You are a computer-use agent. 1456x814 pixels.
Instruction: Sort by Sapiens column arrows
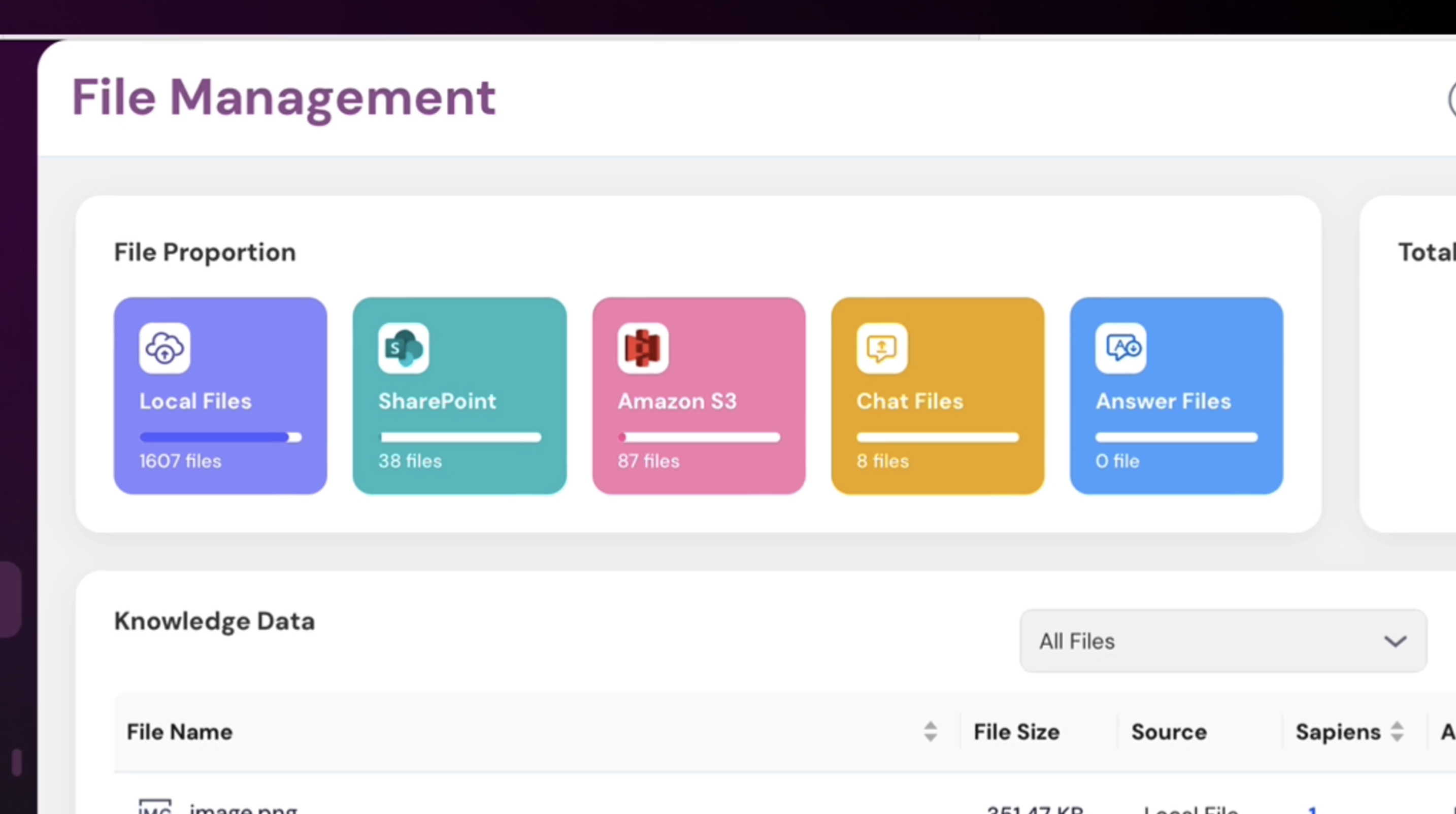click(1397, 731)
